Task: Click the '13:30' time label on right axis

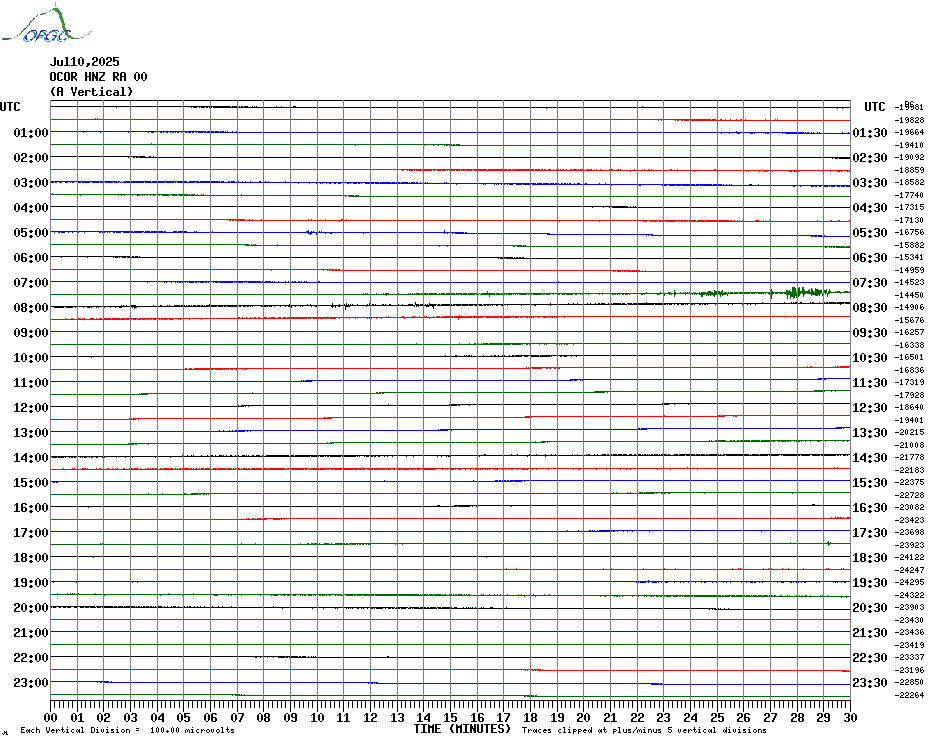Action: [870, 433]
